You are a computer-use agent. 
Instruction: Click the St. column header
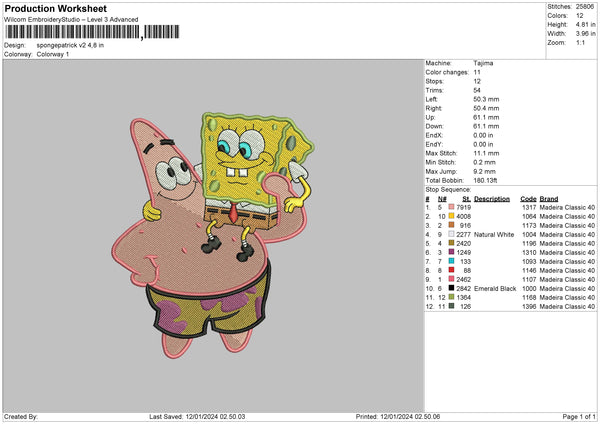tap(465, 198)
